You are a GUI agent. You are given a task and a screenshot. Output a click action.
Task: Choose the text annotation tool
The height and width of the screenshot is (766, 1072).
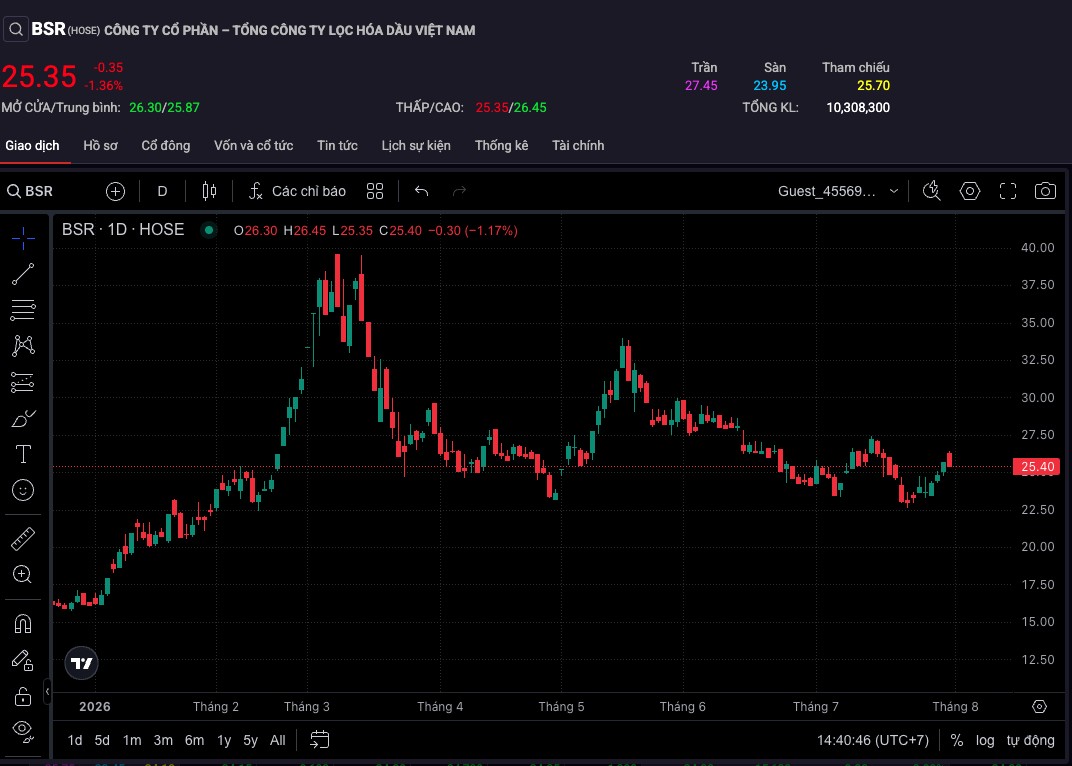coord(23,454)
